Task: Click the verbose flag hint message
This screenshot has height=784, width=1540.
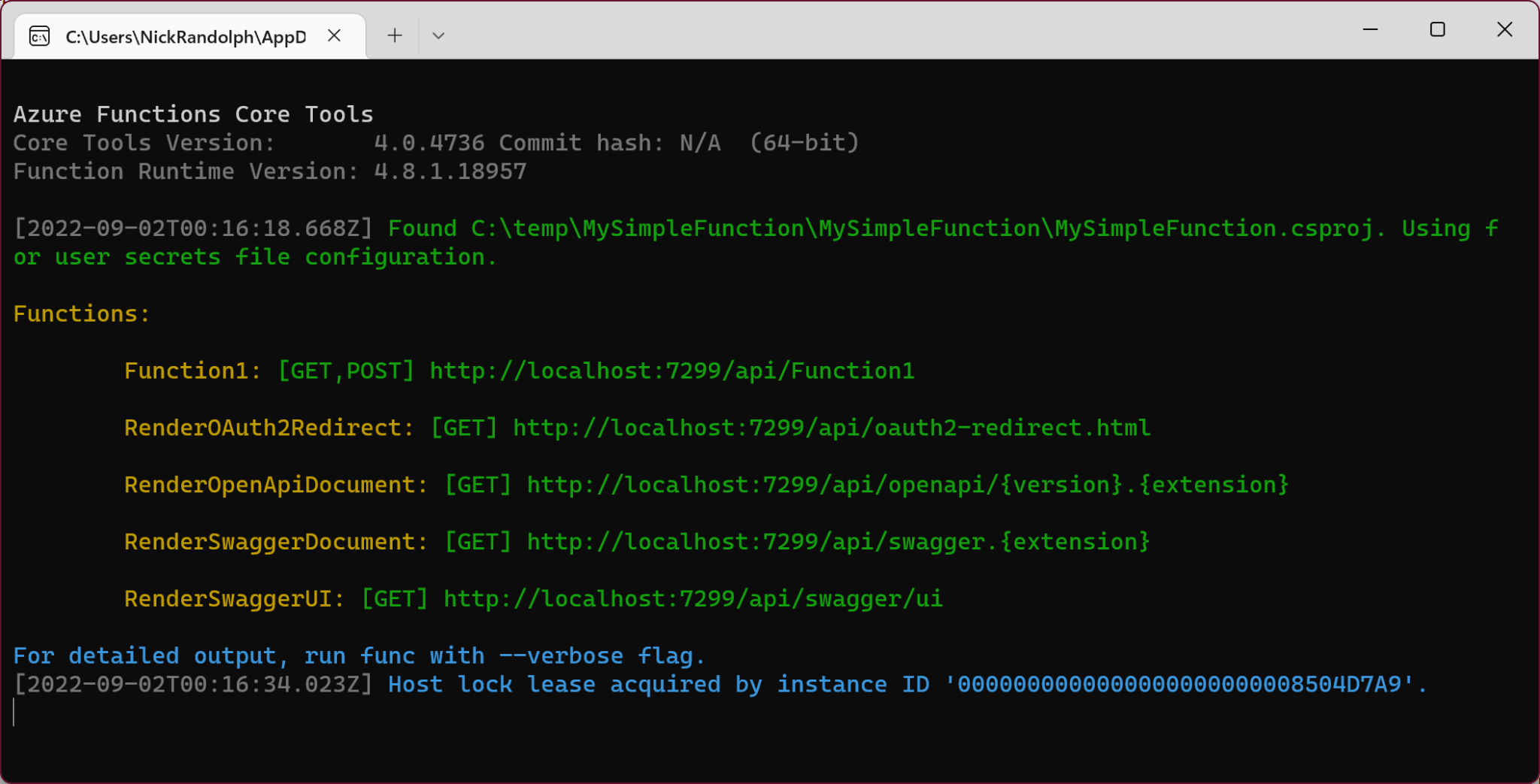Action: pyautogui.click(x=357, y=655)
